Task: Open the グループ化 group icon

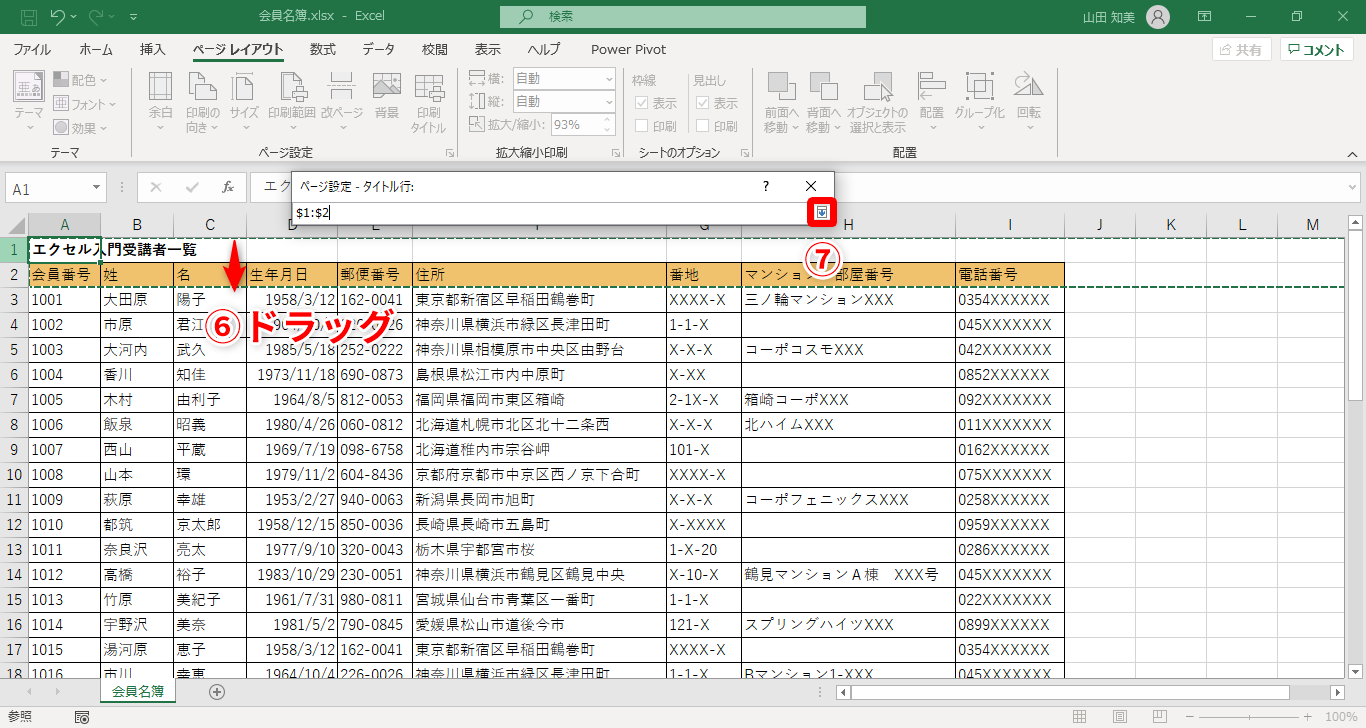Action: tap(979, 103)
